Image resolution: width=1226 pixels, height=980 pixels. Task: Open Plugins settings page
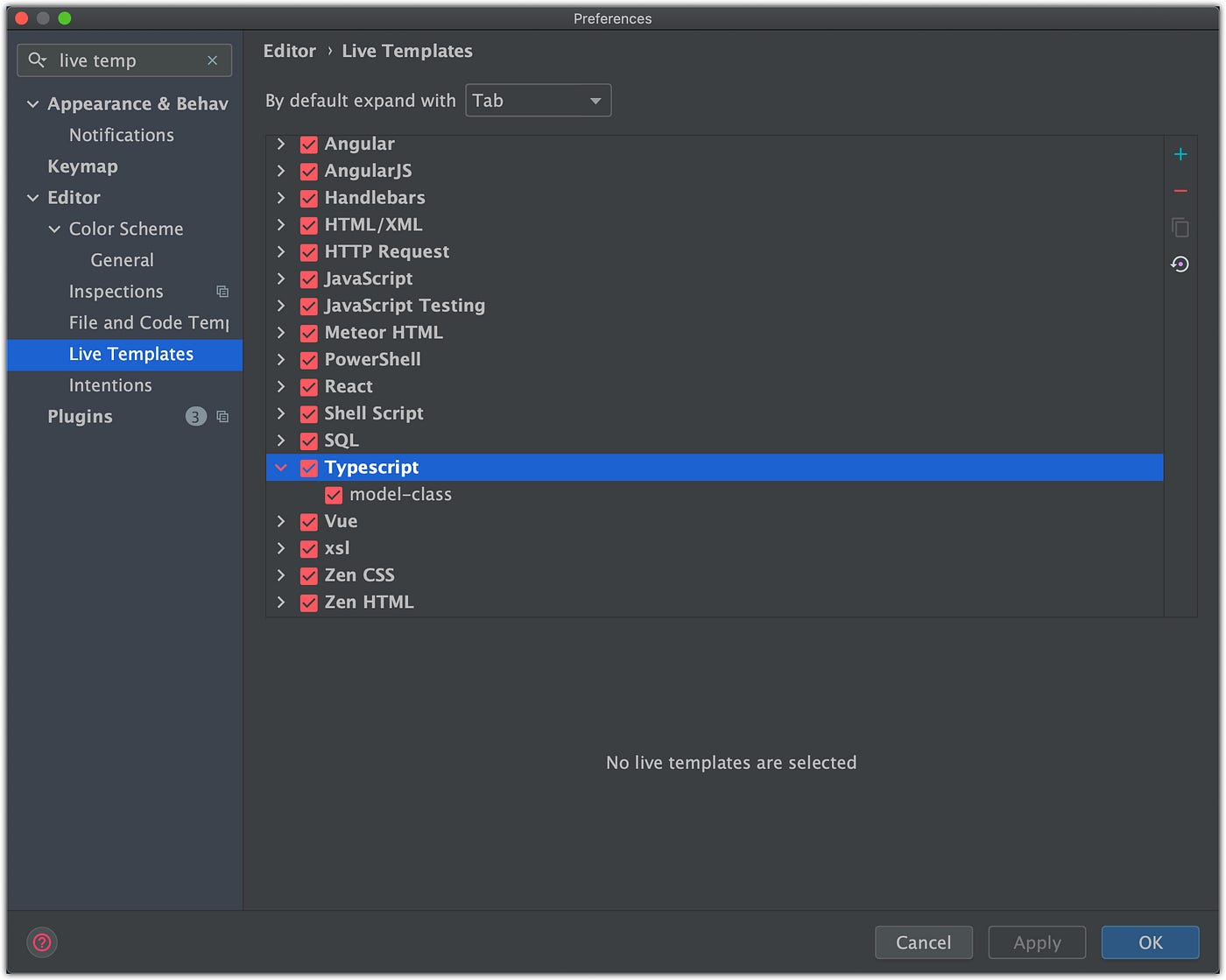pyautogui.click(x=80, y=417)
